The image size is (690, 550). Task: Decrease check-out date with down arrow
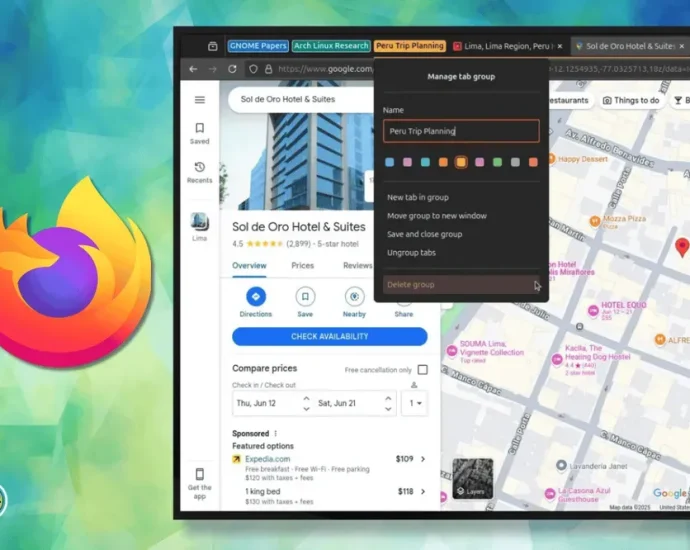click(388, 409)
